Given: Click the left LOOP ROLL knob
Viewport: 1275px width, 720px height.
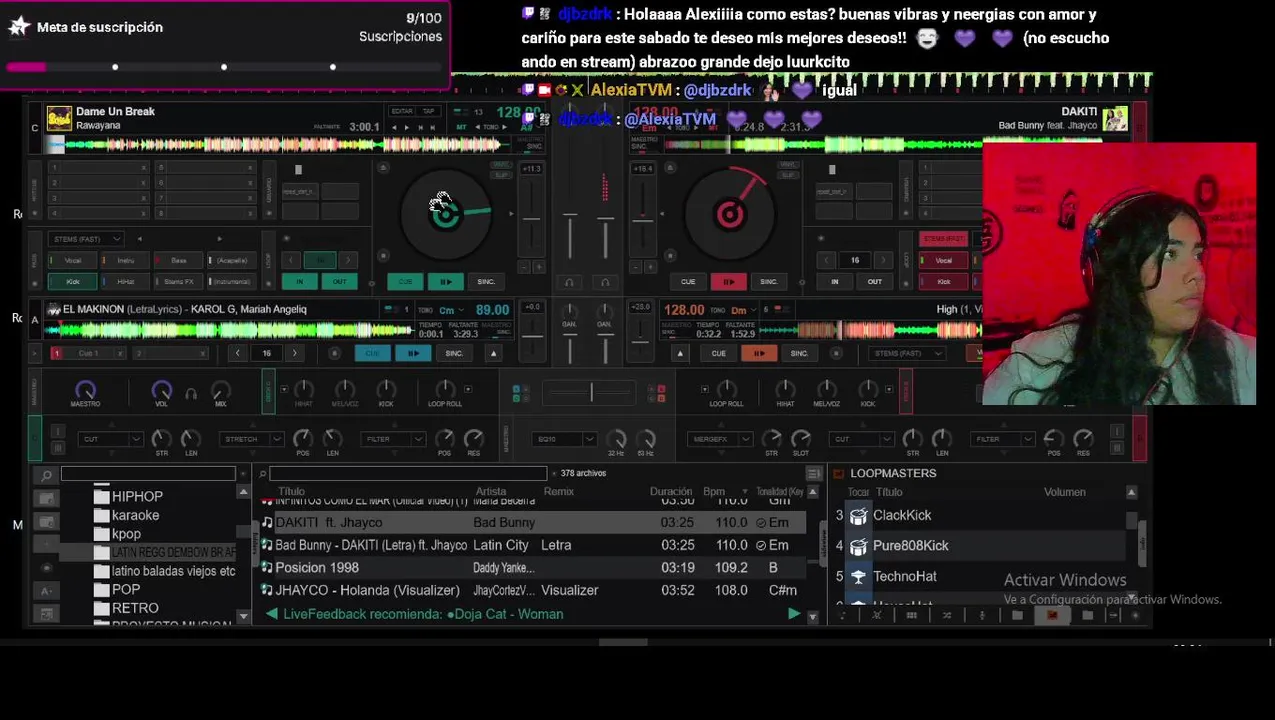Looking at the screenshot, I should point(445,389).
